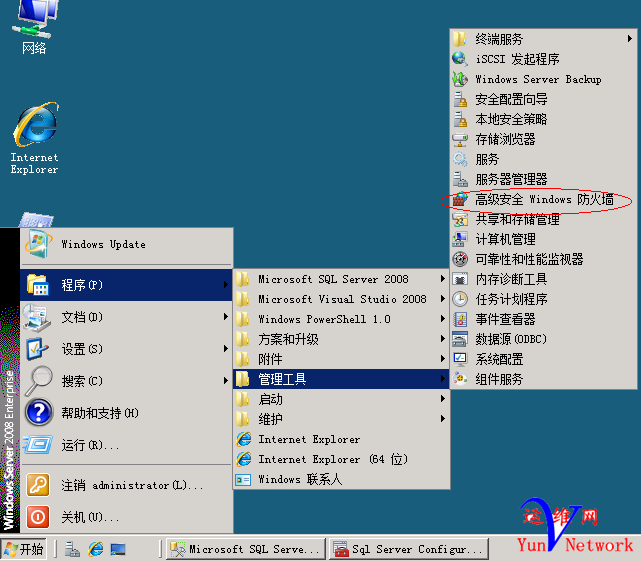
Task: Open the 32-bit Internet Explorer programs entry
Action: (341, 439)
